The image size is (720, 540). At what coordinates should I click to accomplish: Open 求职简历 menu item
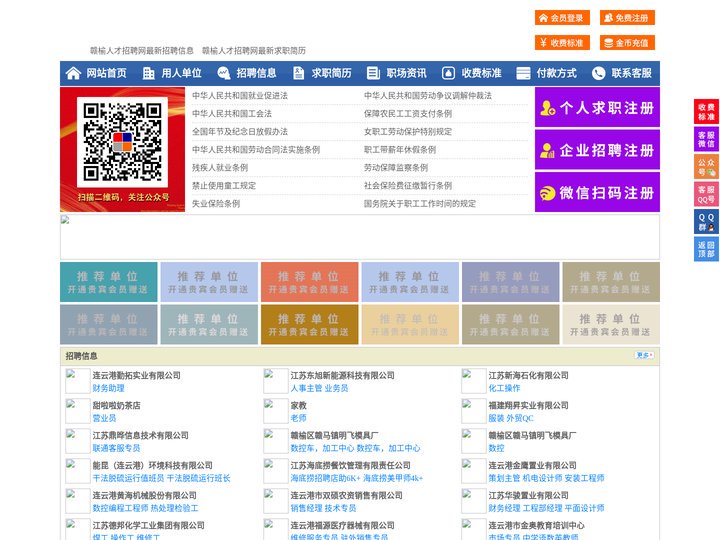[x=332, y=73]
